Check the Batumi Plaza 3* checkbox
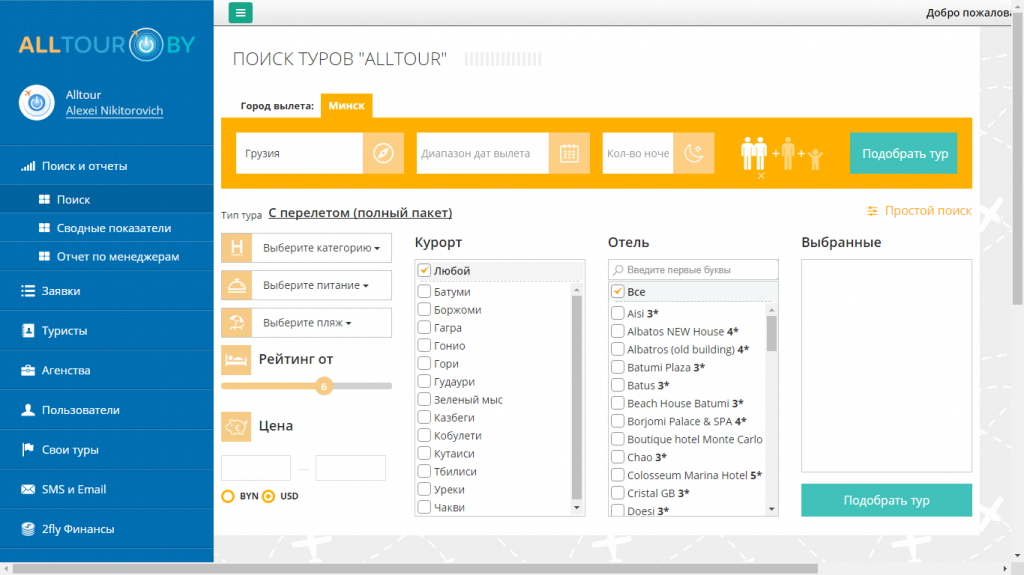 [617, 367]
